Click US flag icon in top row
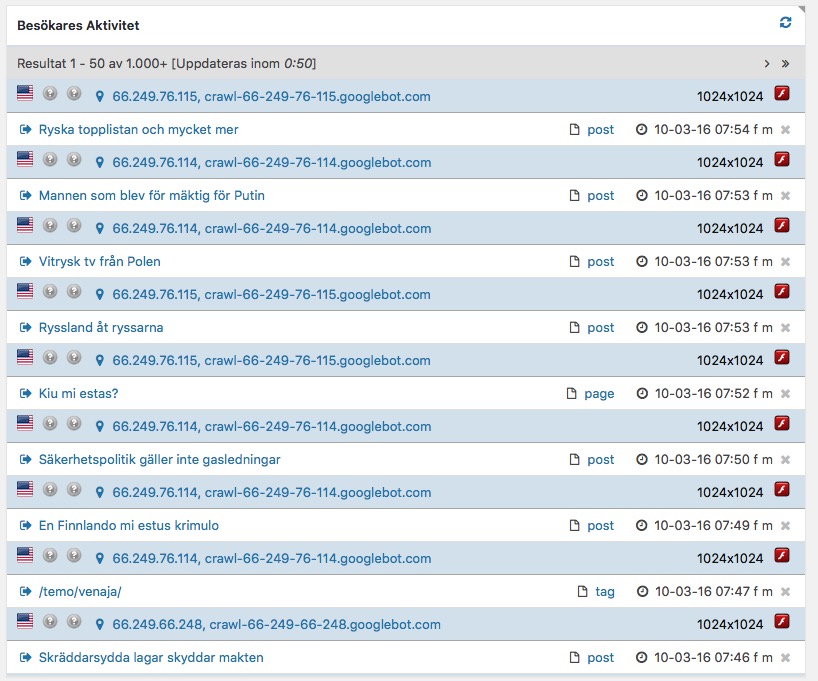The height and width of the screenshot is (681, 818). pos(25,93)
